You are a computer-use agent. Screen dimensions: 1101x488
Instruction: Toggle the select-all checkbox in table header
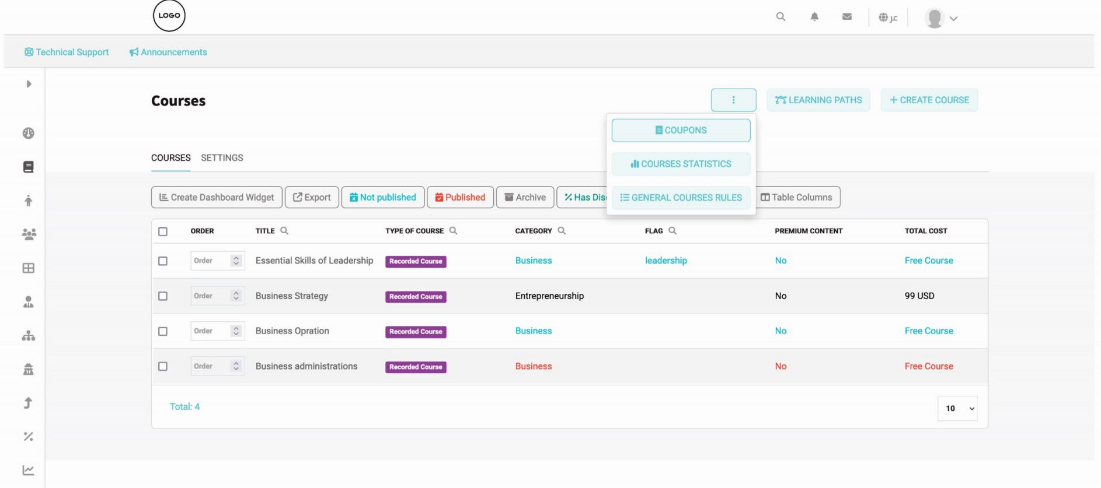[163, 231]
